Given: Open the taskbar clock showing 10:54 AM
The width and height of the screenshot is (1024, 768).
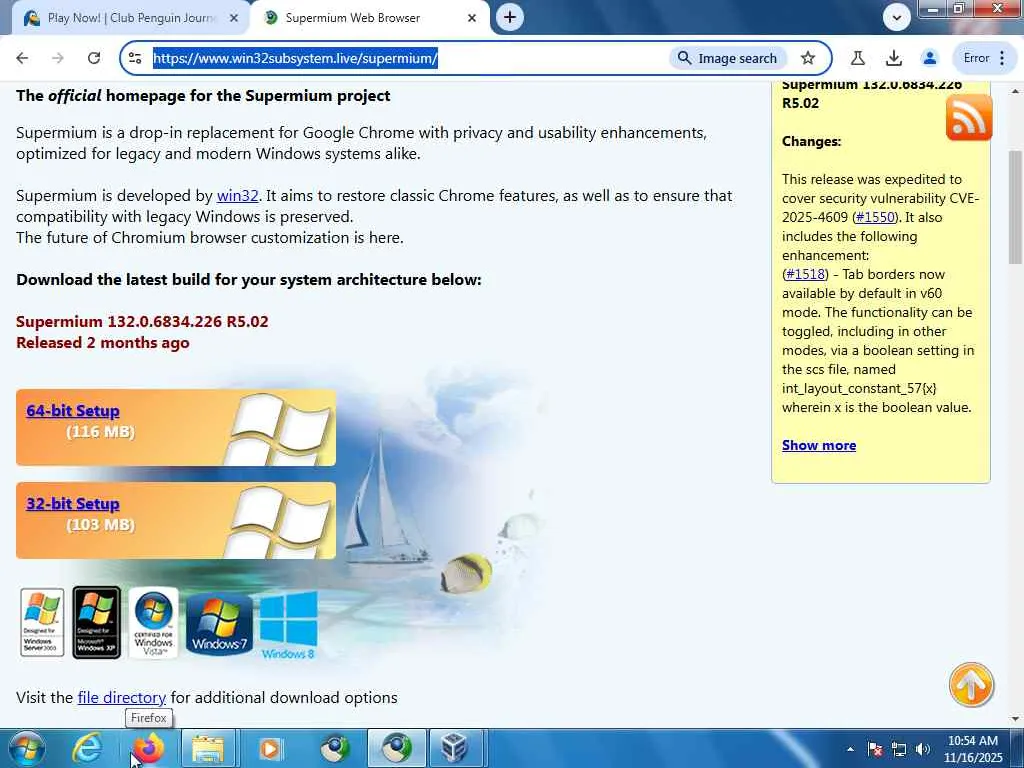Looking at the screenshot, I should [972, 749].
